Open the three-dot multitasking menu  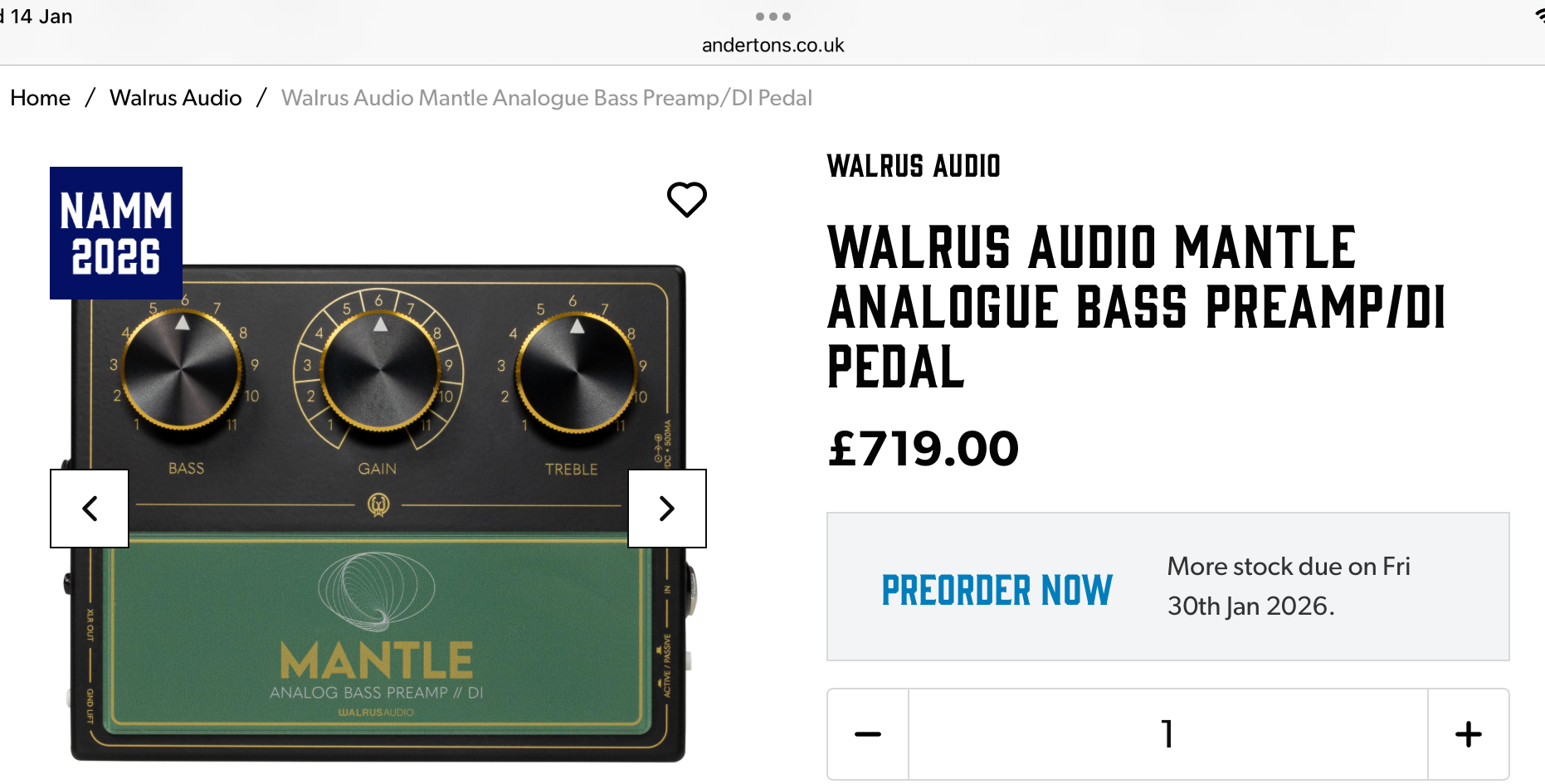773,17
